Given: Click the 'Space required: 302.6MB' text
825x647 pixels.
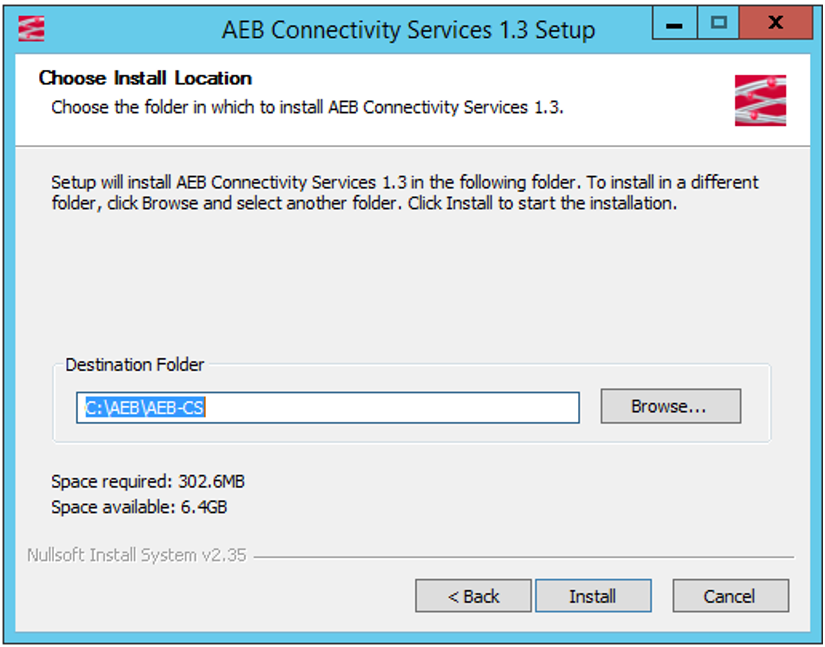Looking at the screenshot, I should click(148, 482).
